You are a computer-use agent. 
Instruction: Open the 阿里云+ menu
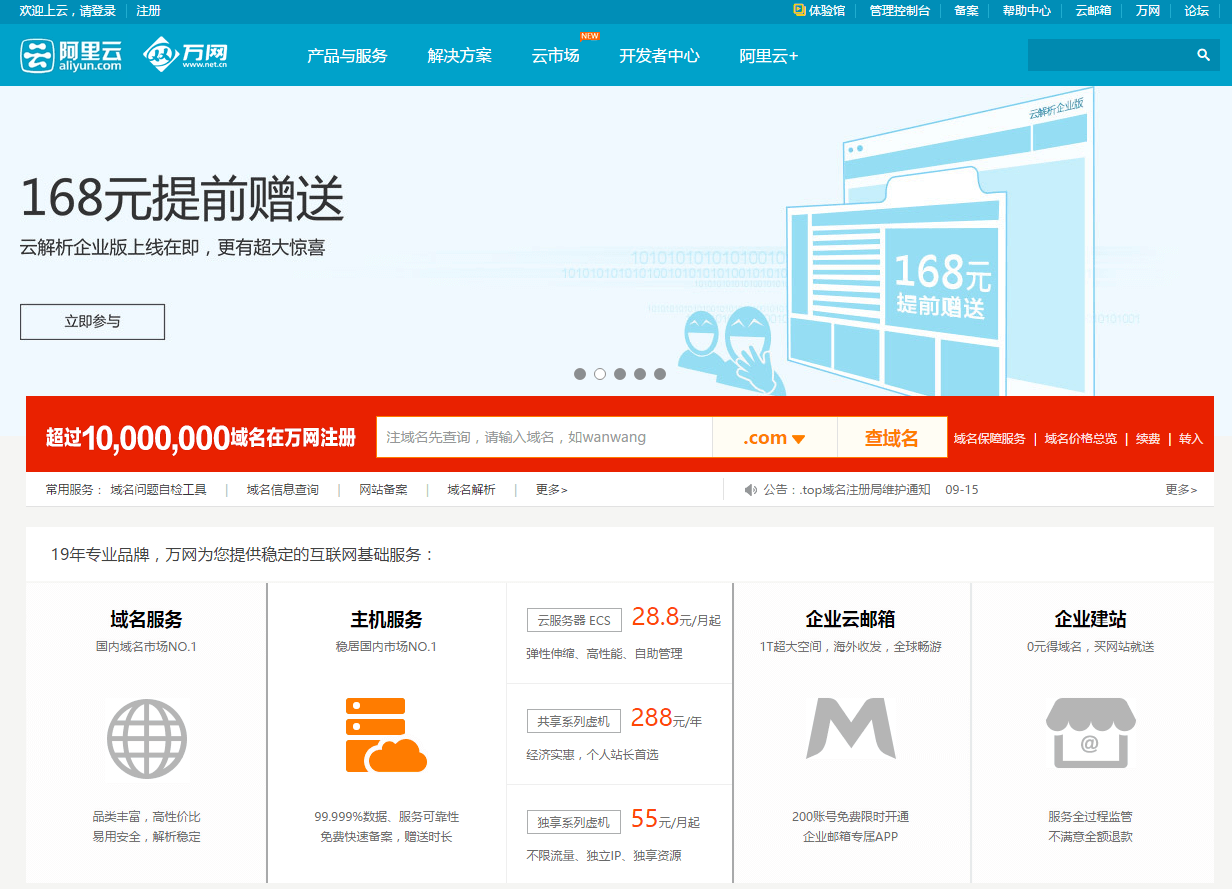tap(769, 56)
